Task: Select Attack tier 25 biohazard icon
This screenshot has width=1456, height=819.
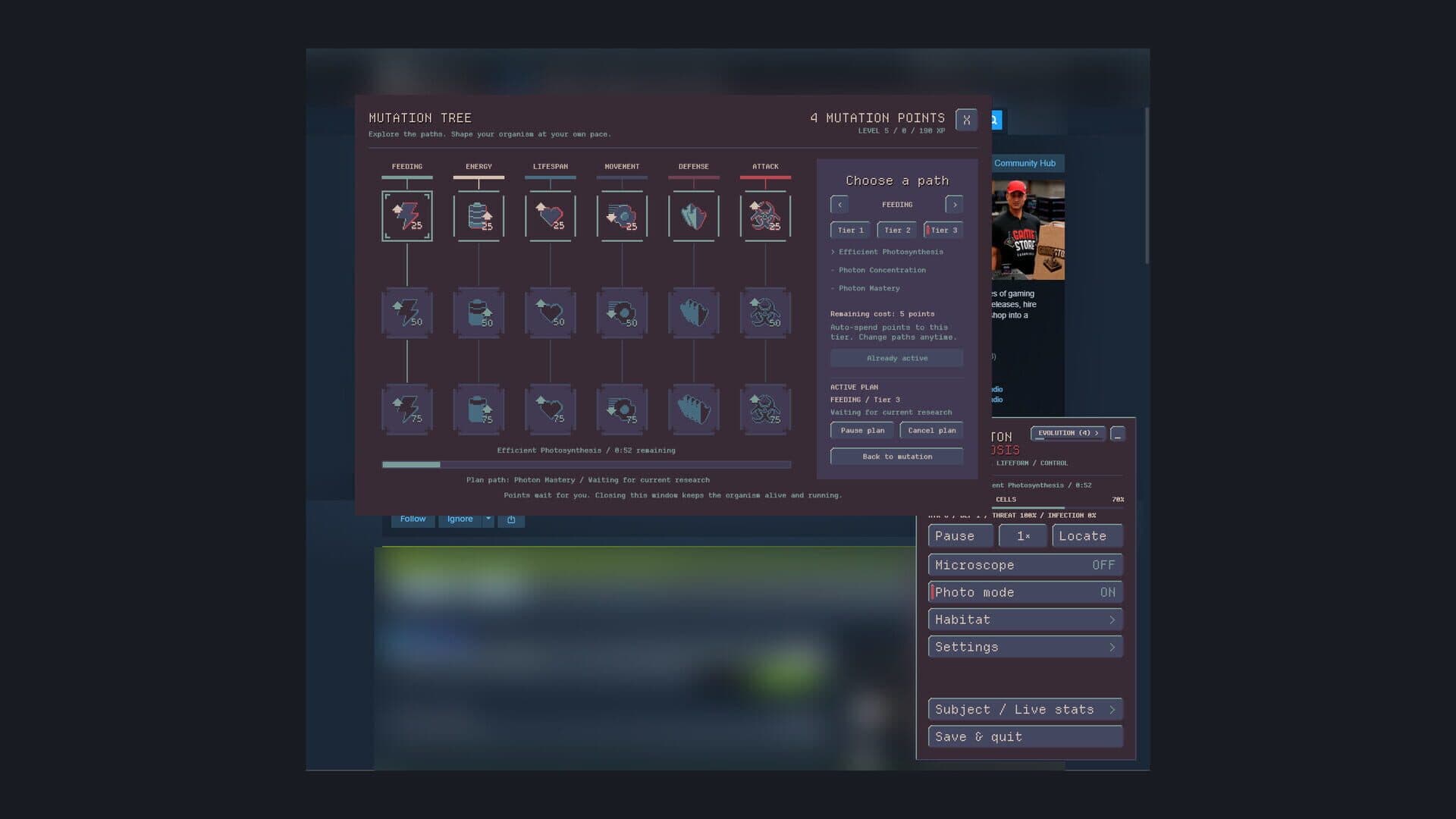Action: 765,216
